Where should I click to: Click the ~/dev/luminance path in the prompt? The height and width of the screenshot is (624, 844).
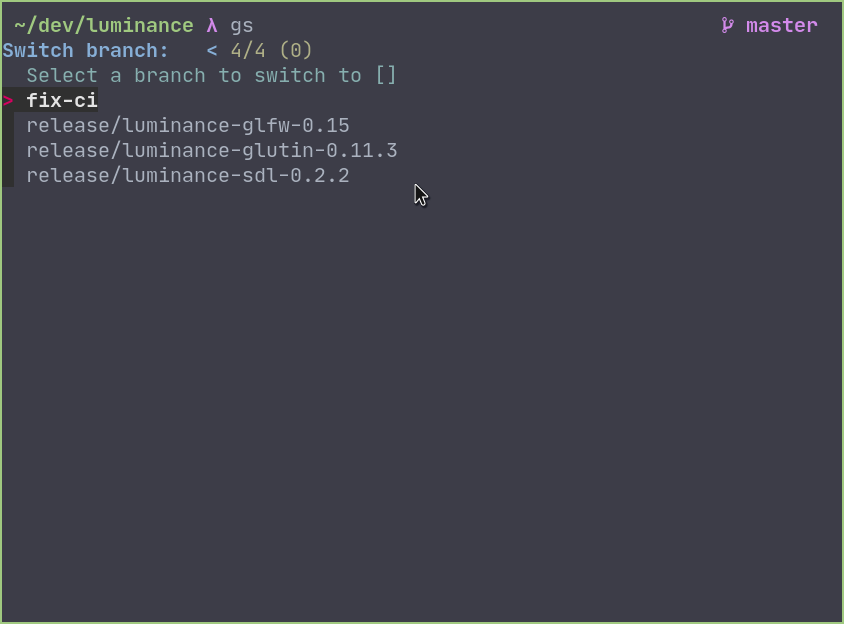click(104, 26)
